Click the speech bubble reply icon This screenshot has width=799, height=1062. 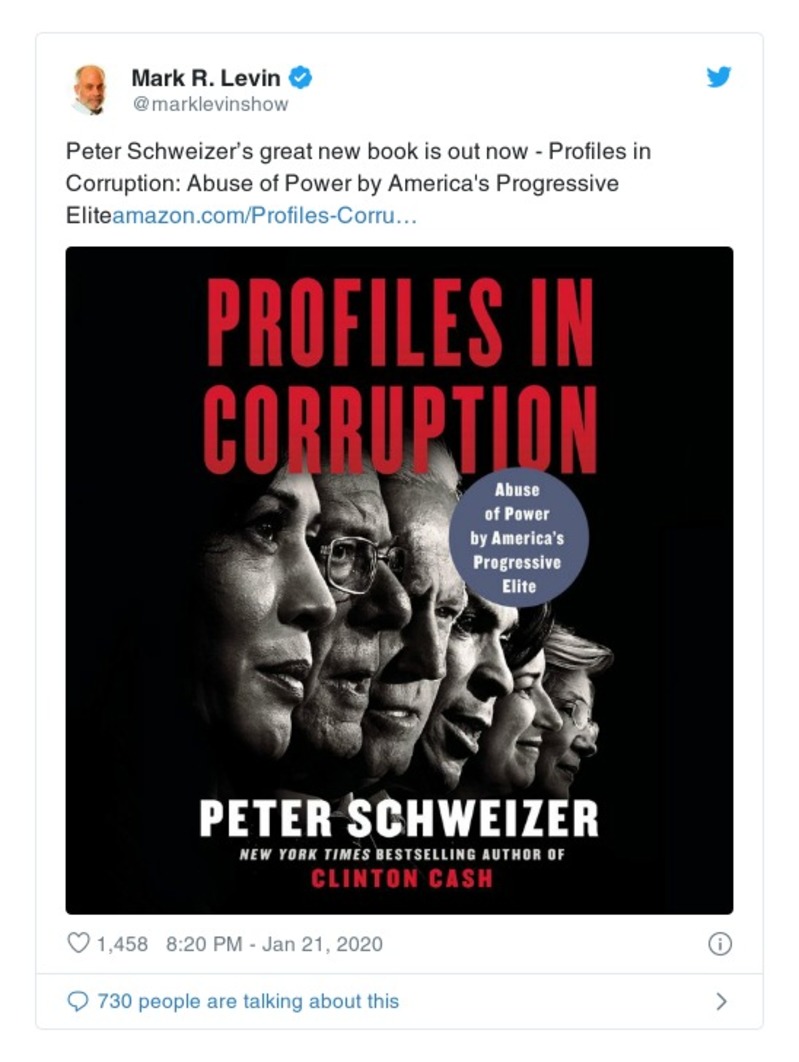(78, 1001)
